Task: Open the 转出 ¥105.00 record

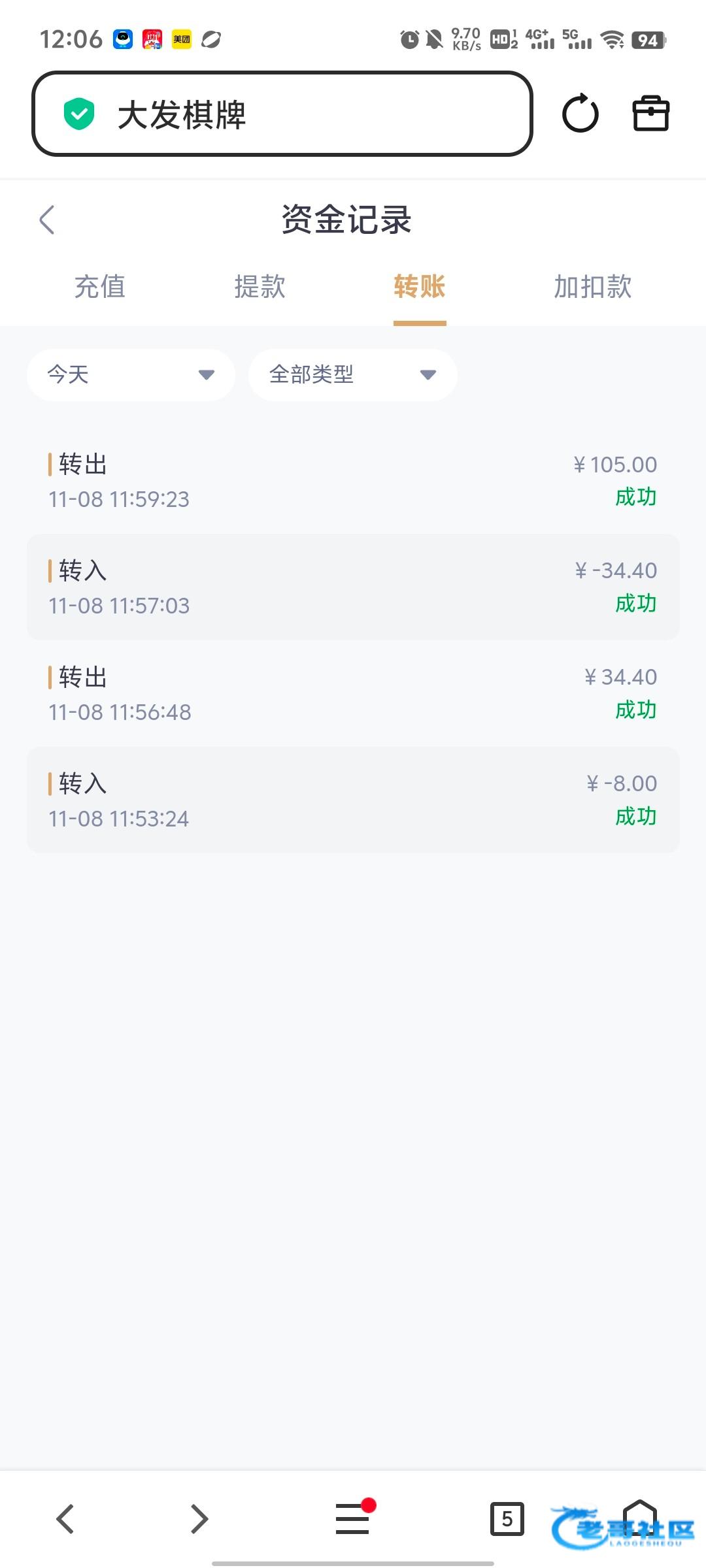Action: point(353,481)
